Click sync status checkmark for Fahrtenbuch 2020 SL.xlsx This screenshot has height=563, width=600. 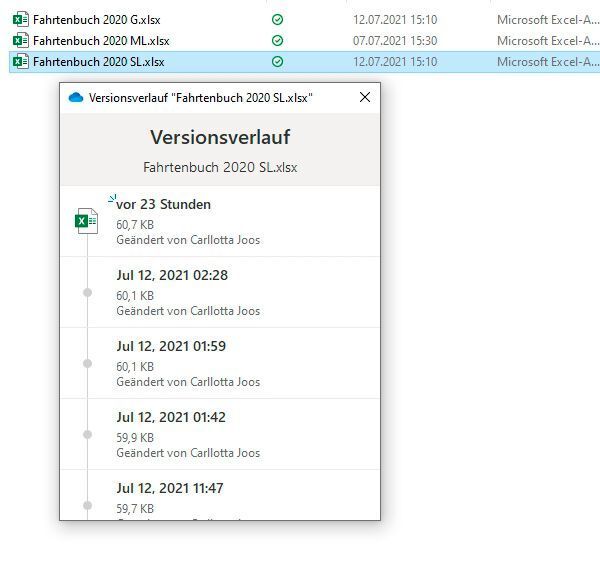point(277,61)
